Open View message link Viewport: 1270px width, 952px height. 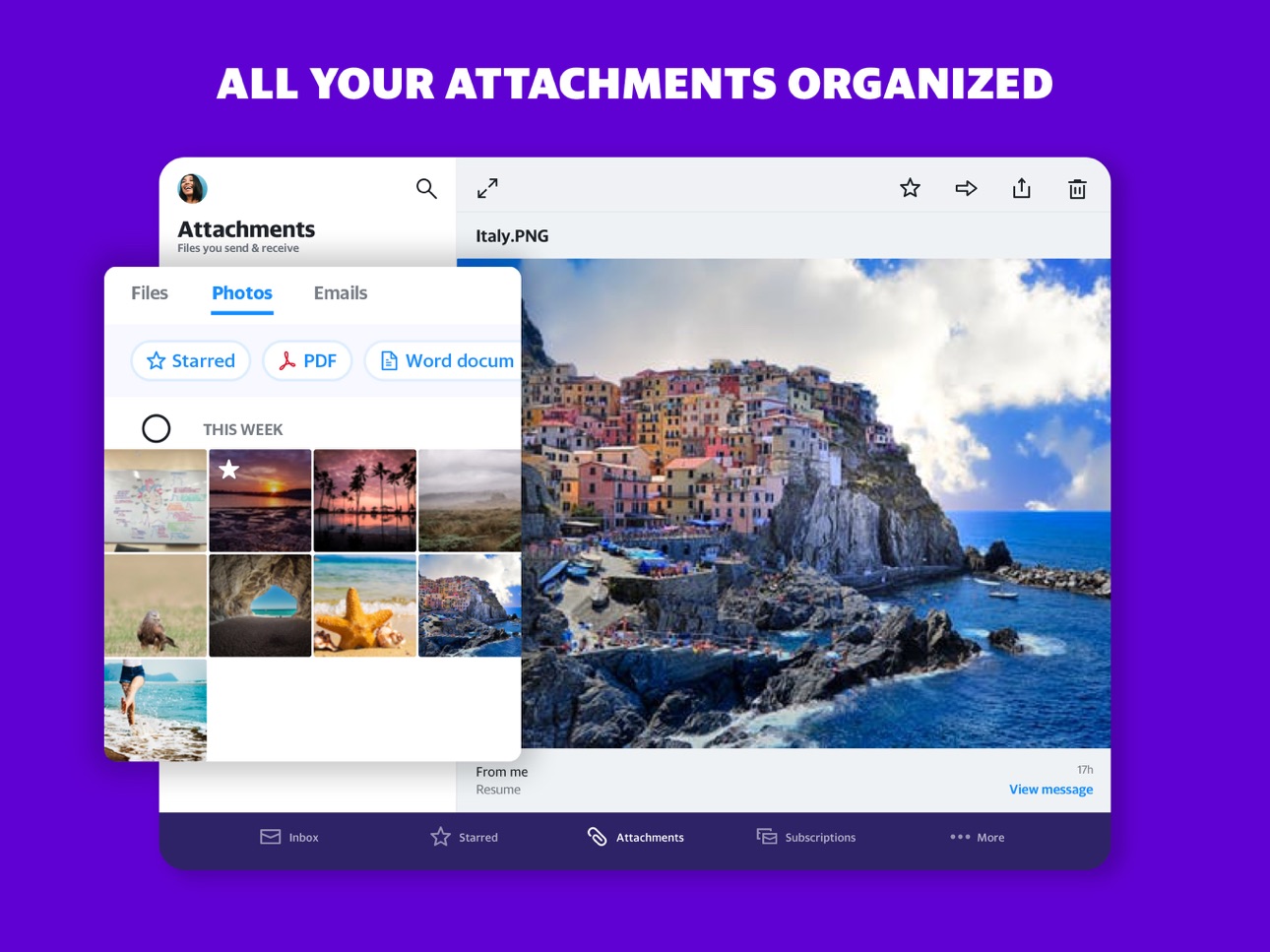coord(1050,789)
